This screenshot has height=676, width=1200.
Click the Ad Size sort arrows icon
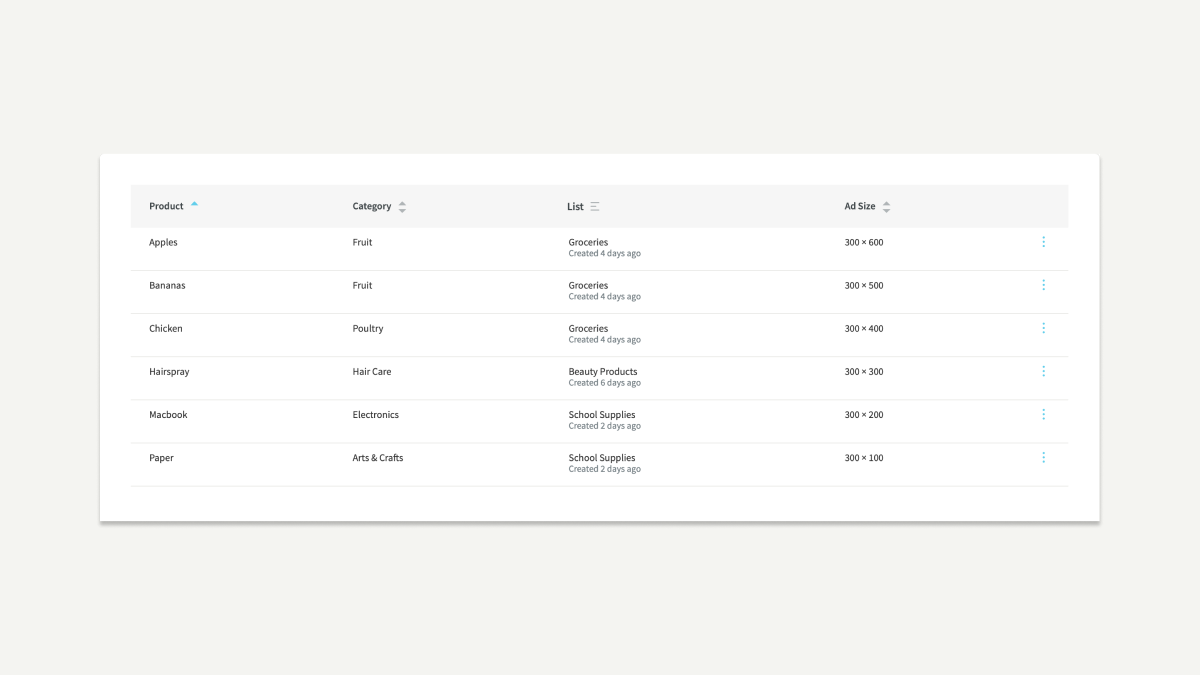[886, 207]
